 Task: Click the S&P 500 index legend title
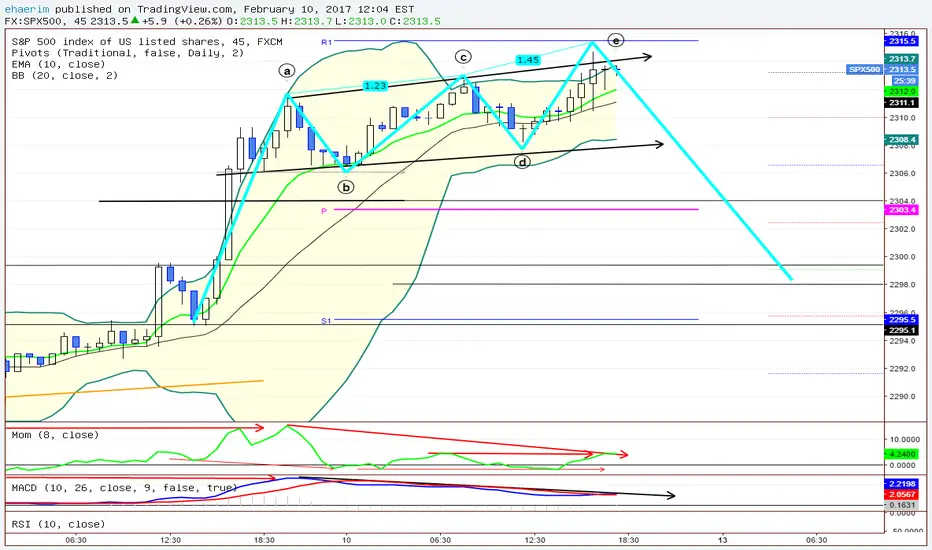pos(147,42)
